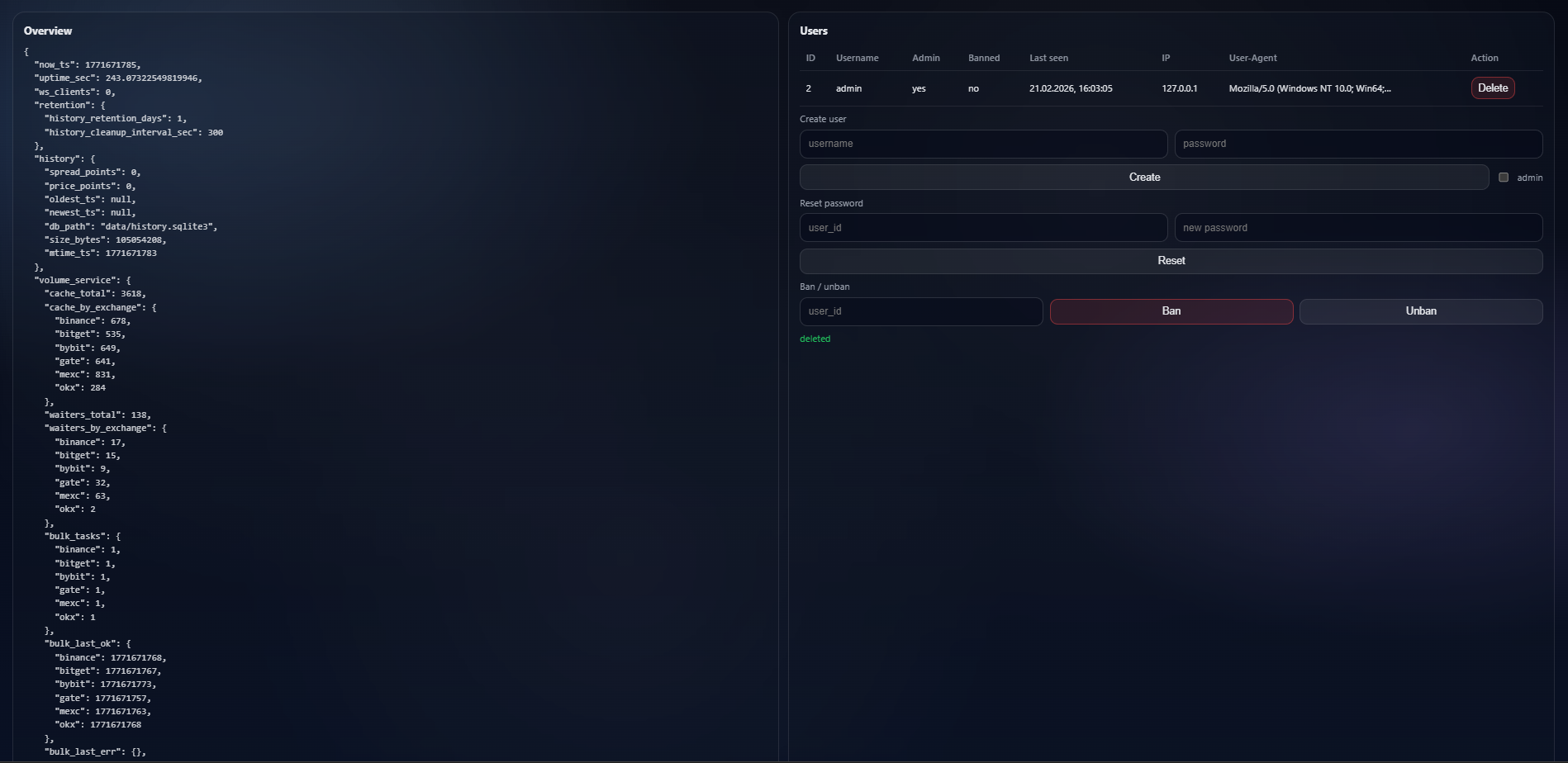Delete the admin user row
The width and height of the screenshot is (1568, 763).
click(1492, 88)
